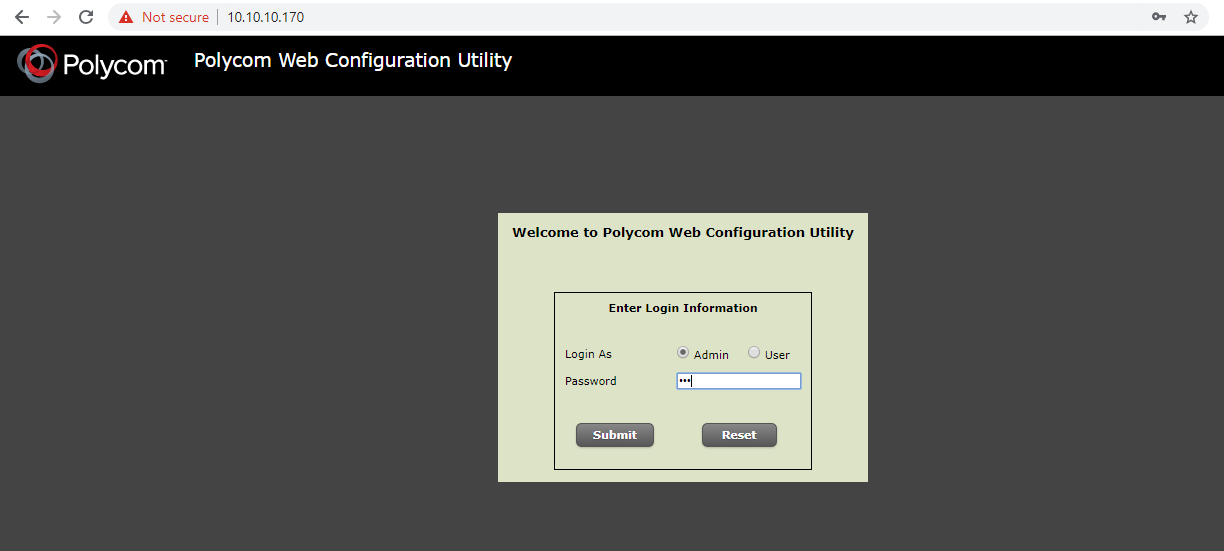Click the Not secure label
The width and height of the screenshot is (1224, 551).
coord(175,17)
